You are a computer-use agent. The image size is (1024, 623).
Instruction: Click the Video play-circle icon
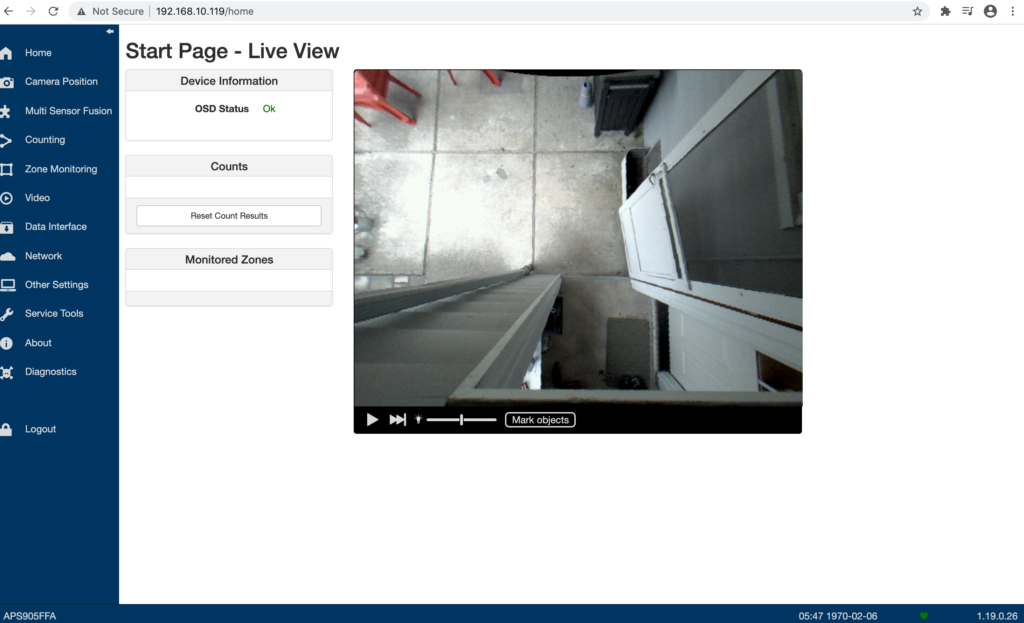coord(7,199)
